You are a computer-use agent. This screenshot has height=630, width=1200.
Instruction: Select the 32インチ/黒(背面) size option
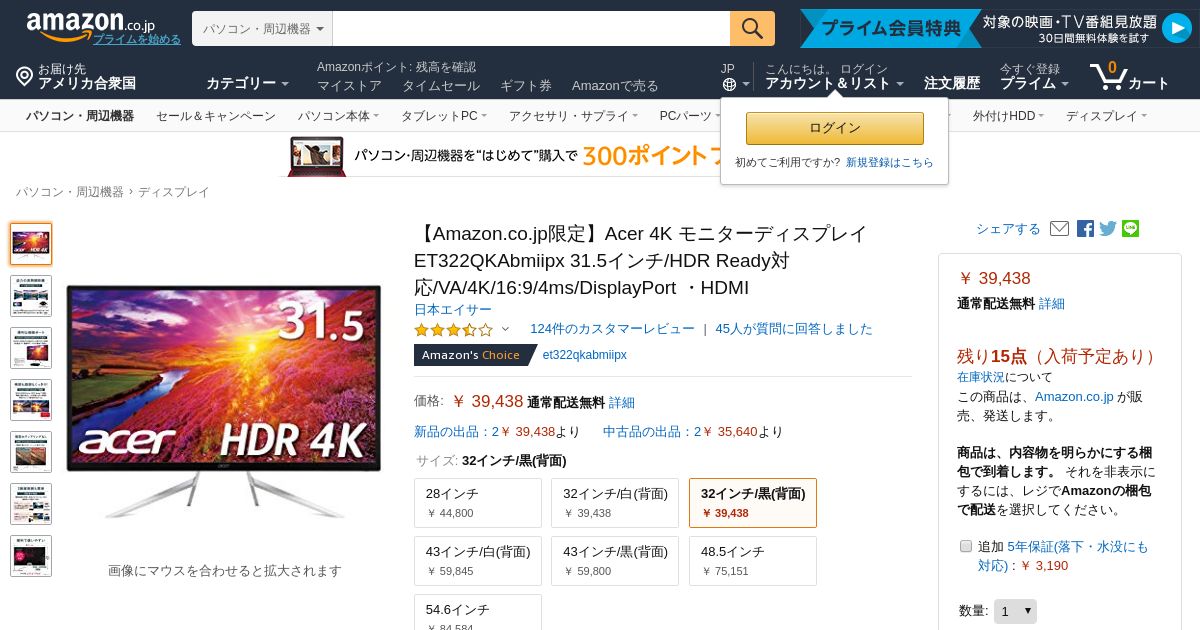coord(753,503)
